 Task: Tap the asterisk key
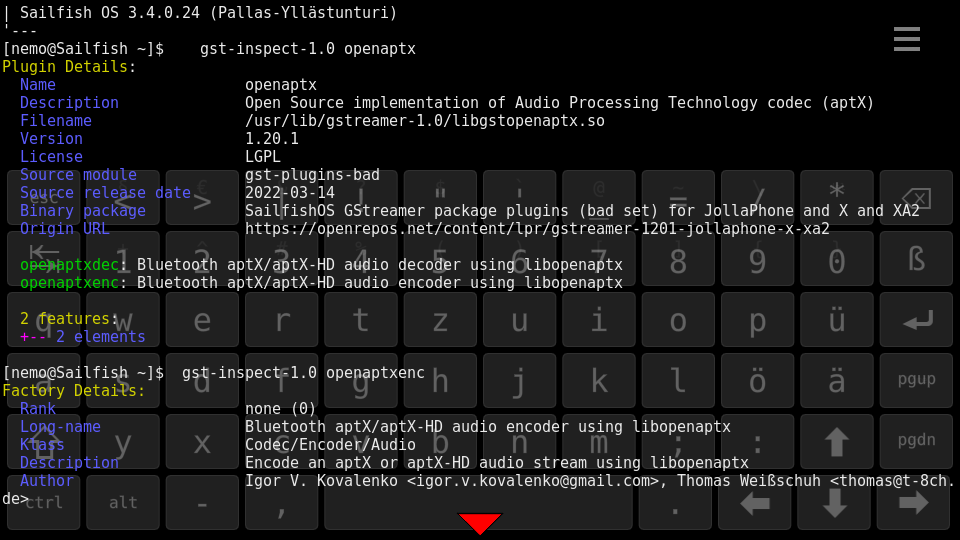(x=836, y=197)
